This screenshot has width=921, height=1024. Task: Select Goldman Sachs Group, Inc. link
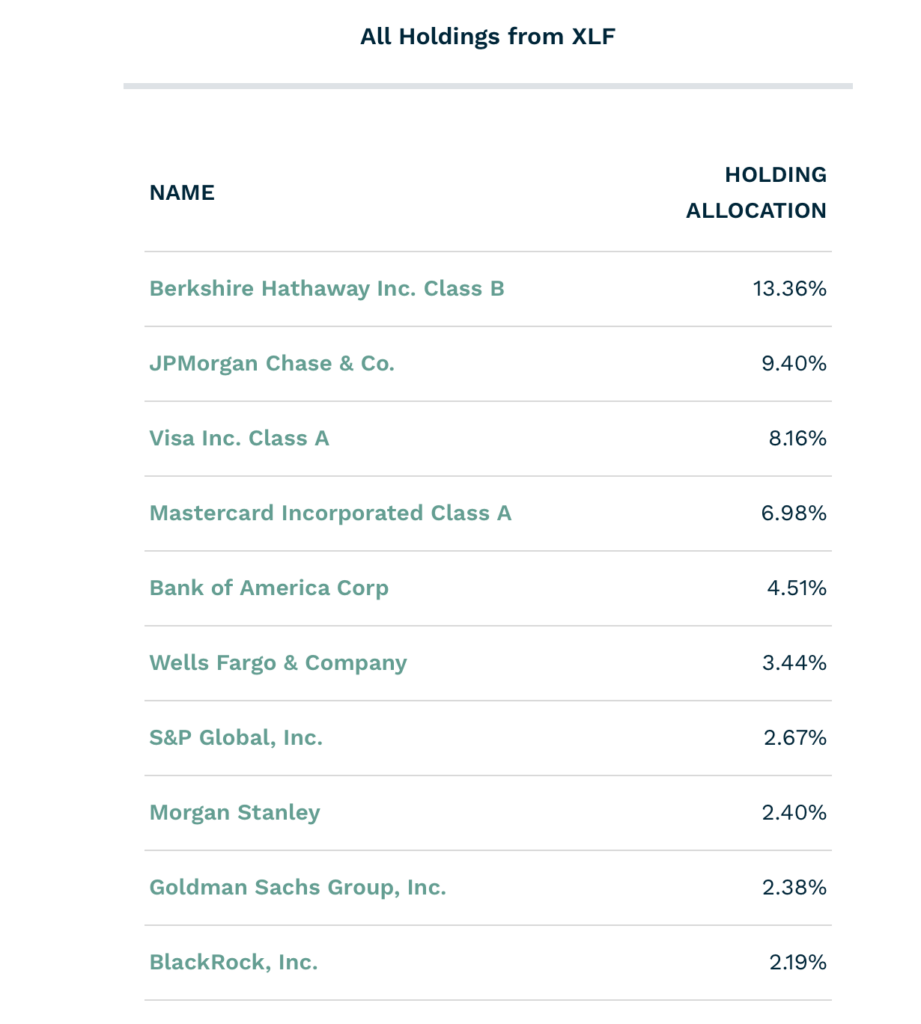[x=297, y=888]
